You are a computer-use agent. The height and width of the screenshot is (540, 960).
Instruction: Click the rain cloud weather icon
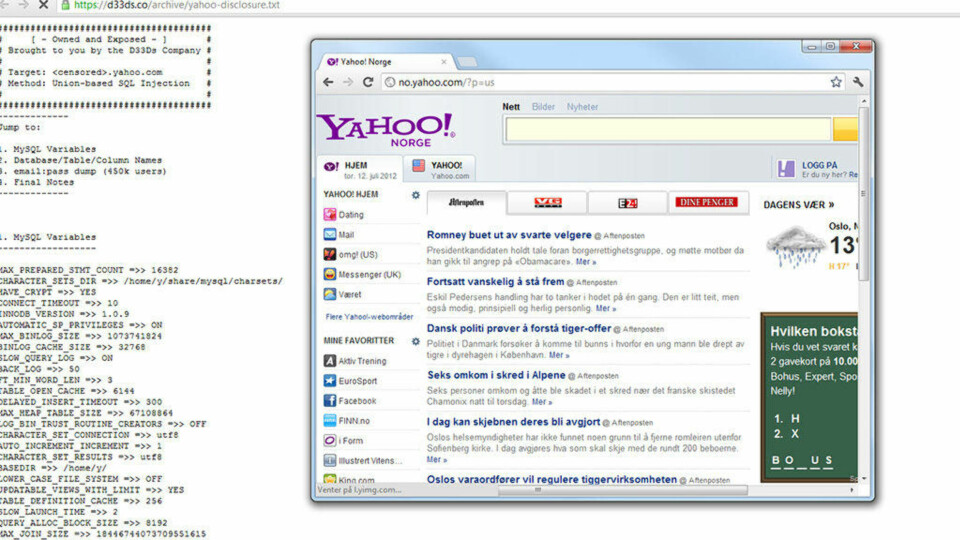click(795, 247)
